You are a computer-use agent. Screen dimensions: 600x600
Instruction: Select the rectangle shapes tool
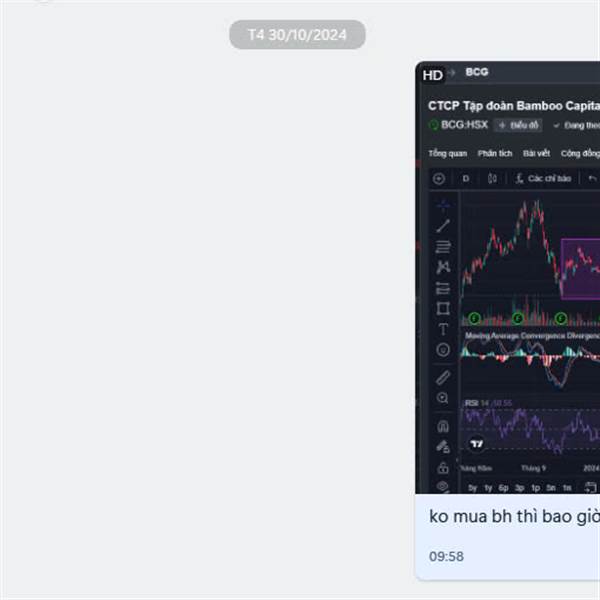coord(443,308)
